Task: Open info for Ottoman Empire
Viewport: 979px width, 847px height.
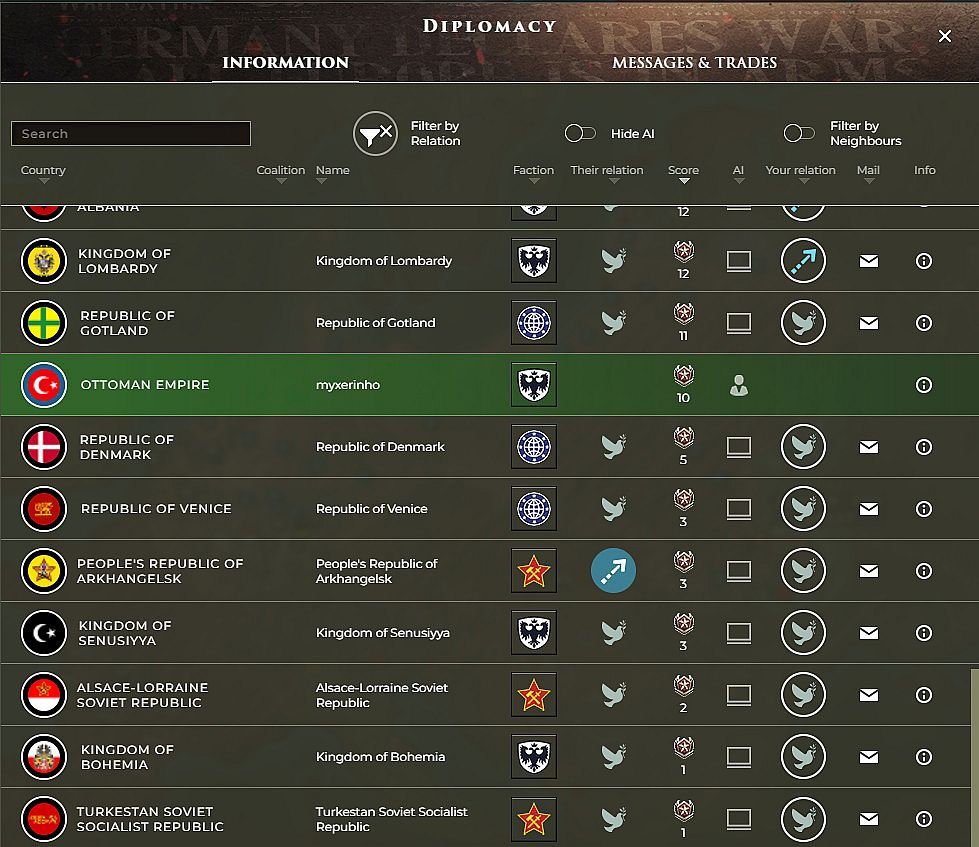Action: click(x=924, y=385)
